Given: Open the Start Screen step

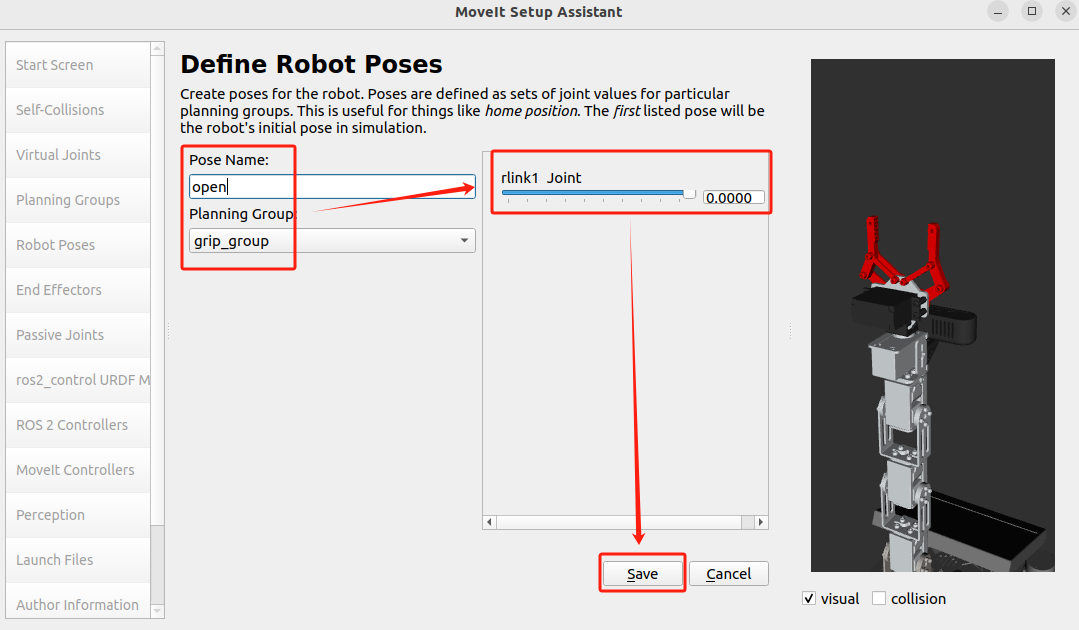Looking at the screenshot, I should coord(78,65).
